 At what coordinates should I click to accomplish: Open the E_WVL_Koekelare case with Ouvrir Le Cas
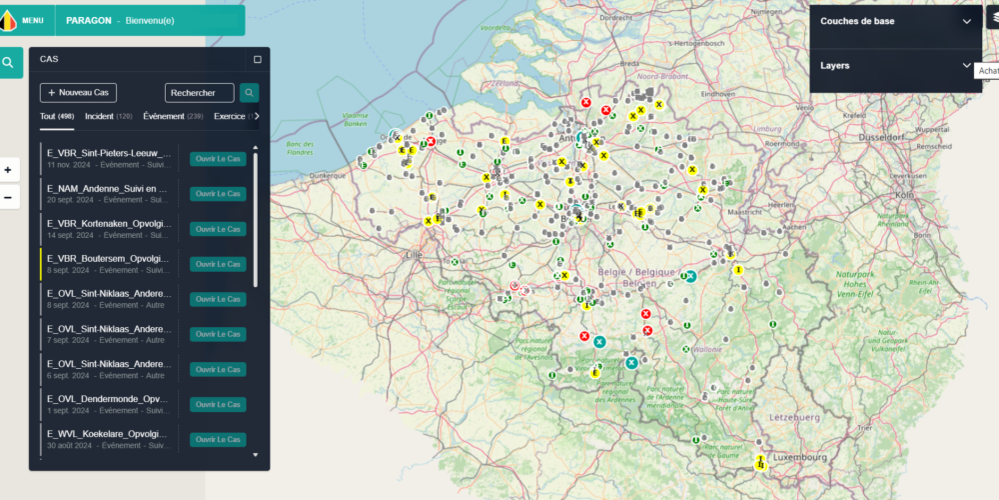(218, 439)
